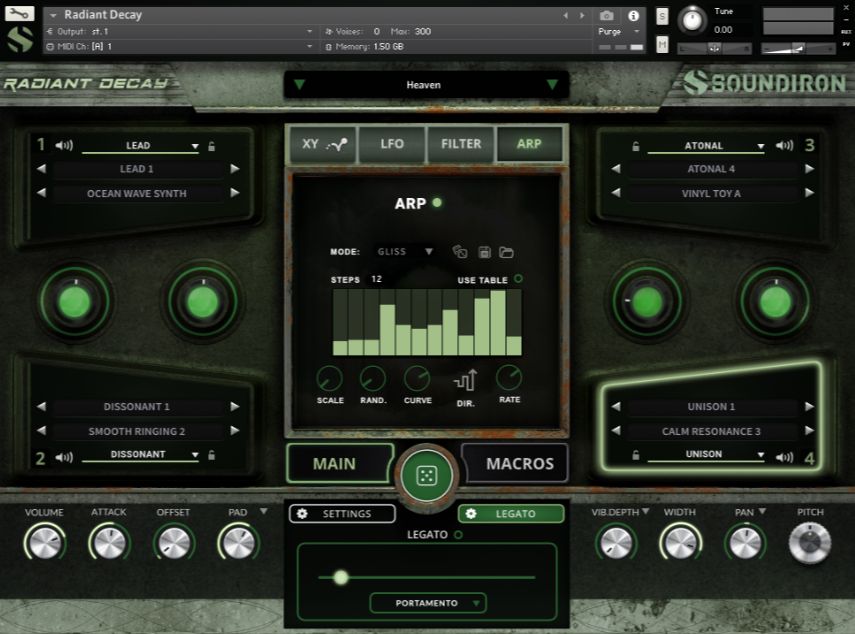This screenshot has height=634, width=855.
Task: Click the camera snapshot icon in header
Action: coord(608,15)
